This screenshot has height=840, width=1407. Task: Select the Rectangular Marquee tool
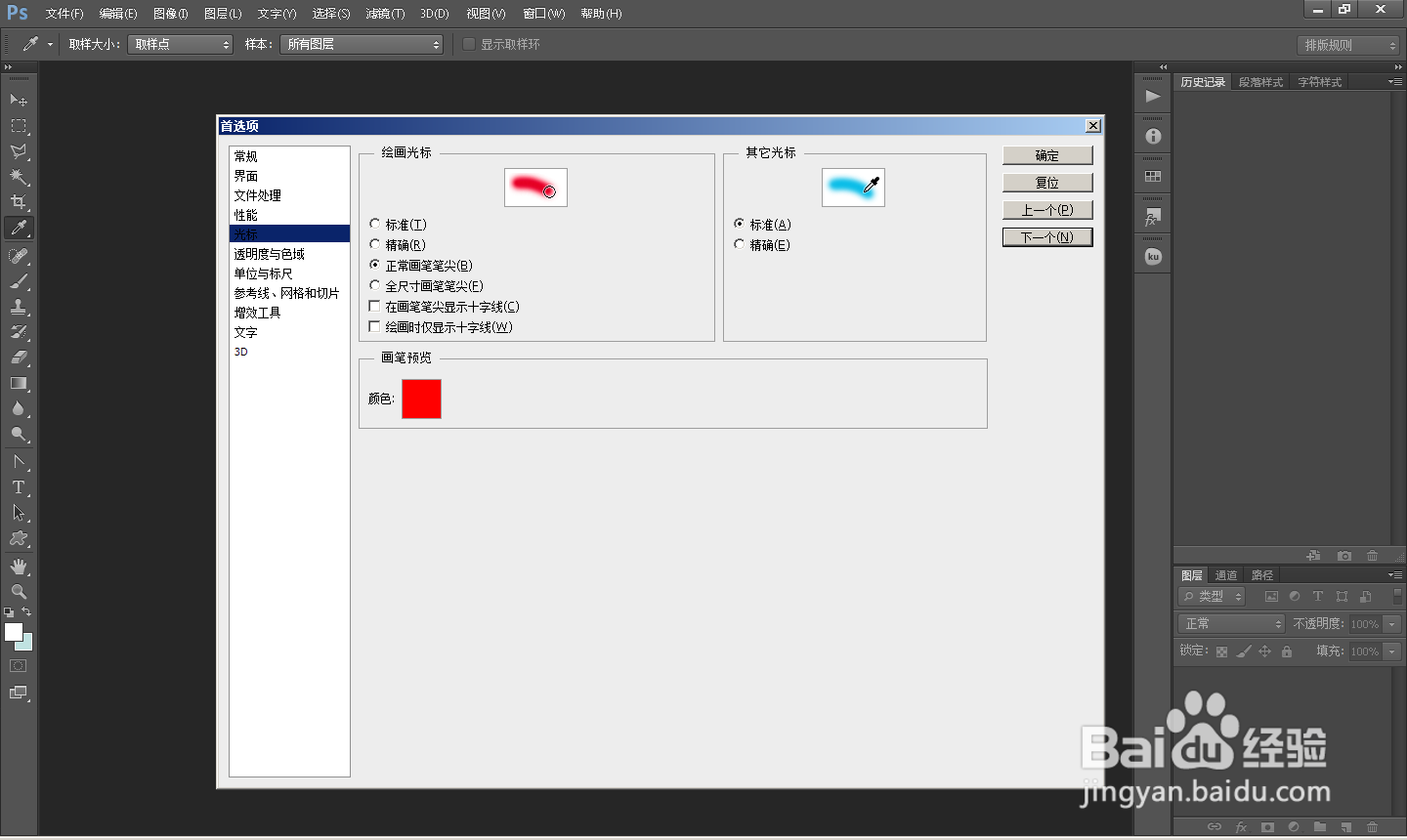coord(19,126)
